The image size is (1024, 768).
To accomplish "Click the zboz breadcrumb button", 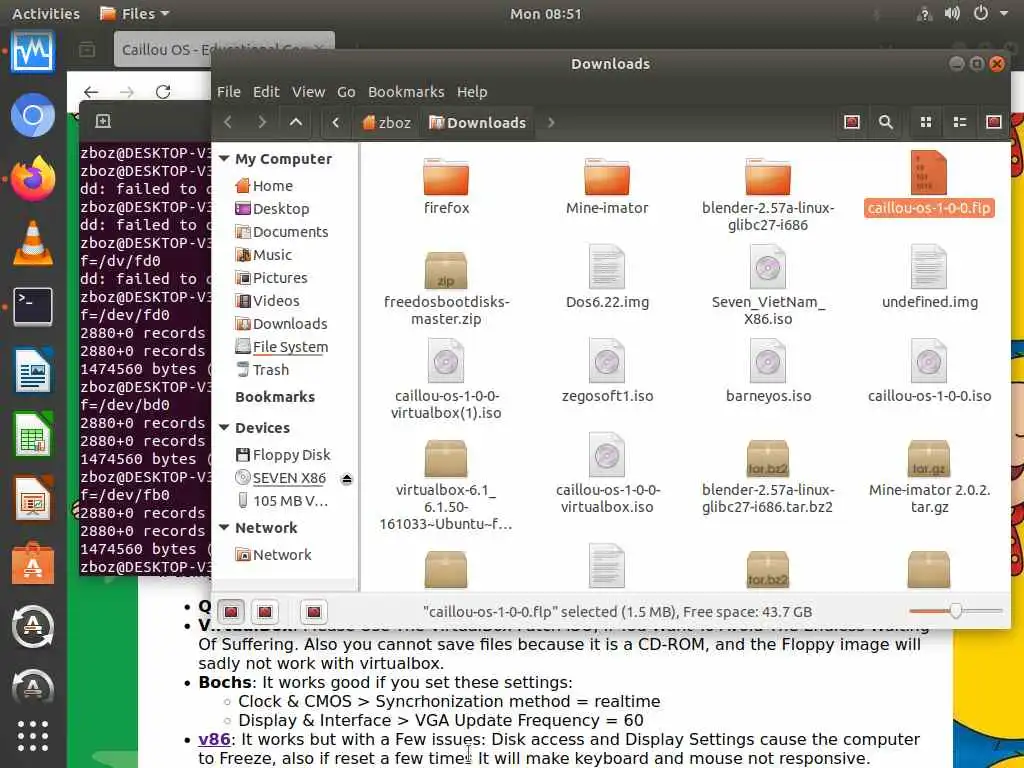I will [387, 122].
